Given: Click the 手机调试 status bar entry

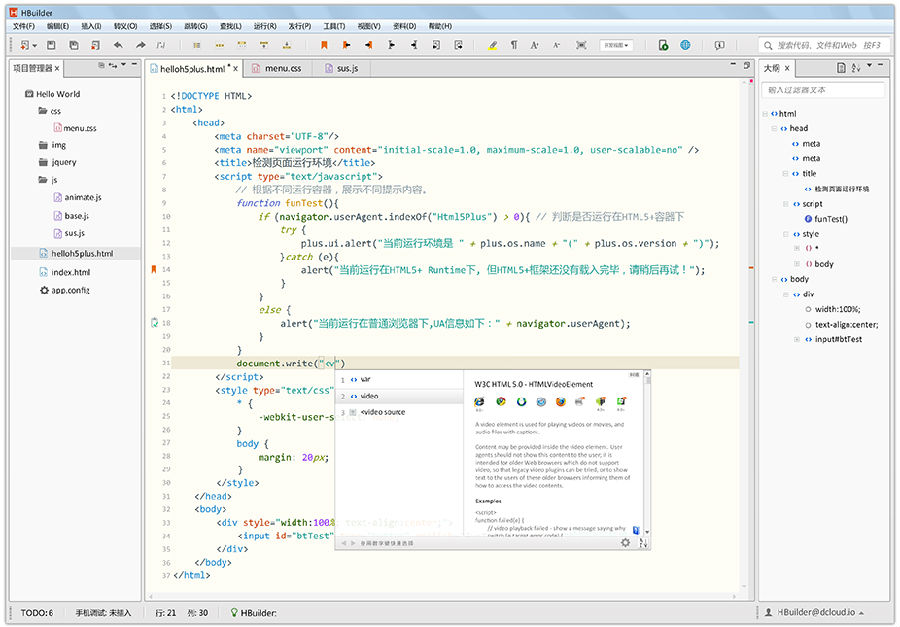Looking at the screenshot, I should coord(103,613).
